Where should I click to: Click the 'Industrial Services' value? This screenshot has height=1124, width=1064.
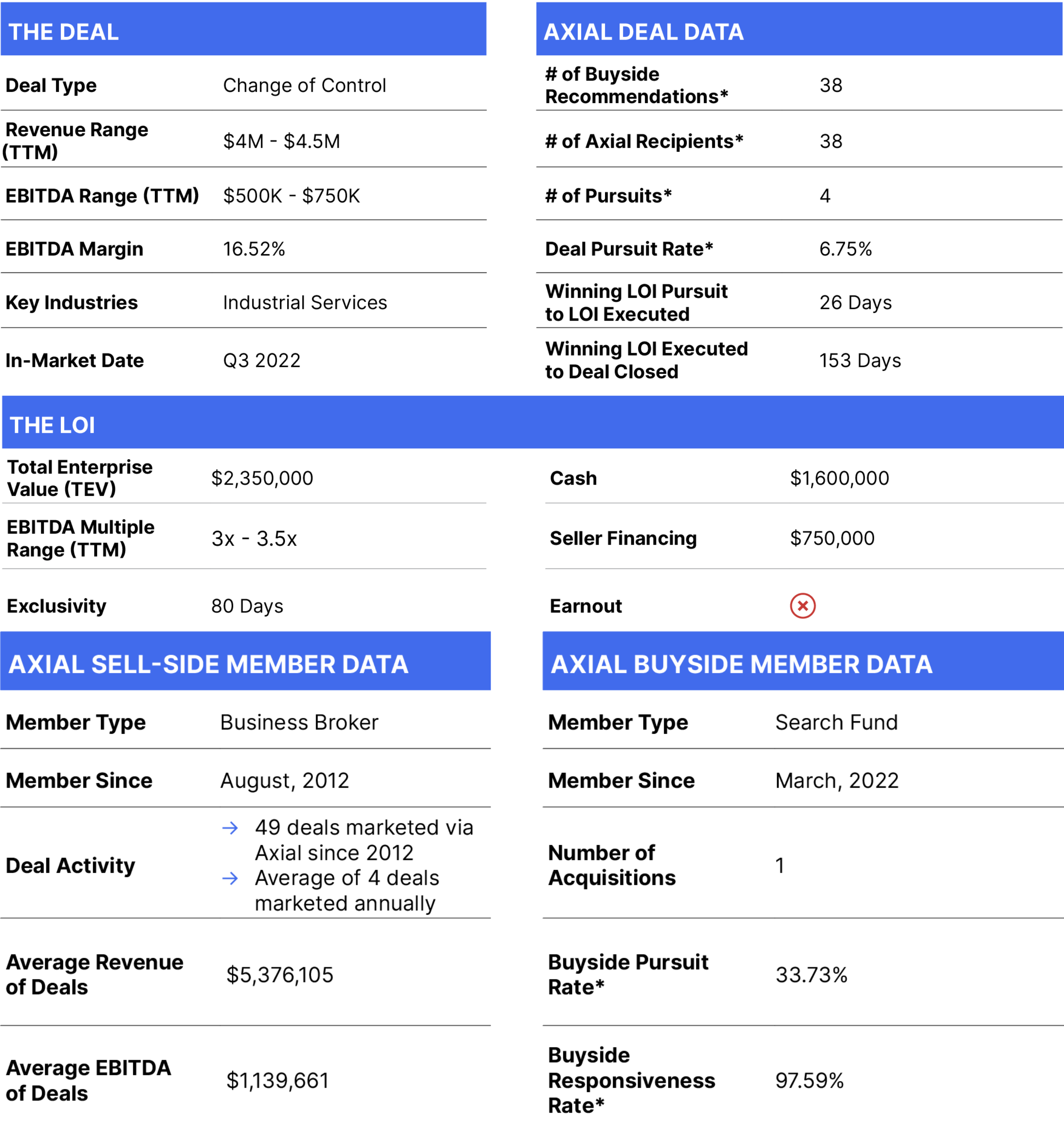[305, 303]
